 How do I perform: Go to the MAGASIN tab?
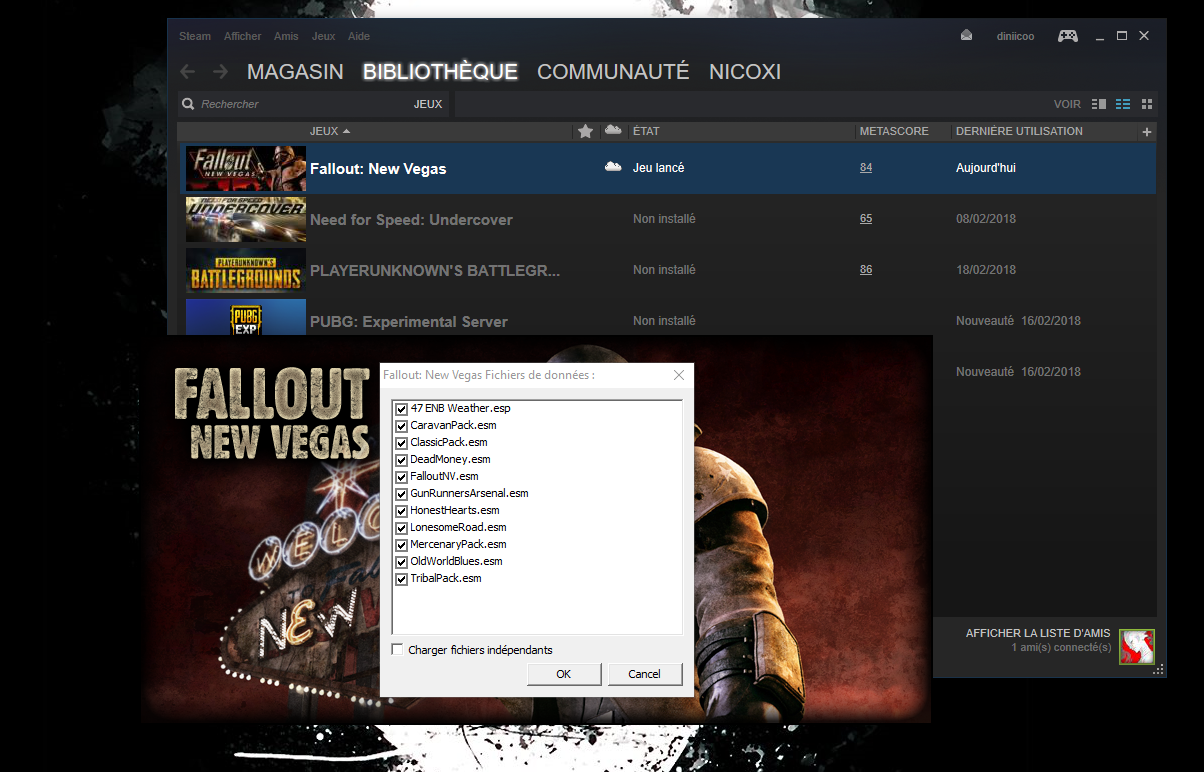click(x=295, y=72)
